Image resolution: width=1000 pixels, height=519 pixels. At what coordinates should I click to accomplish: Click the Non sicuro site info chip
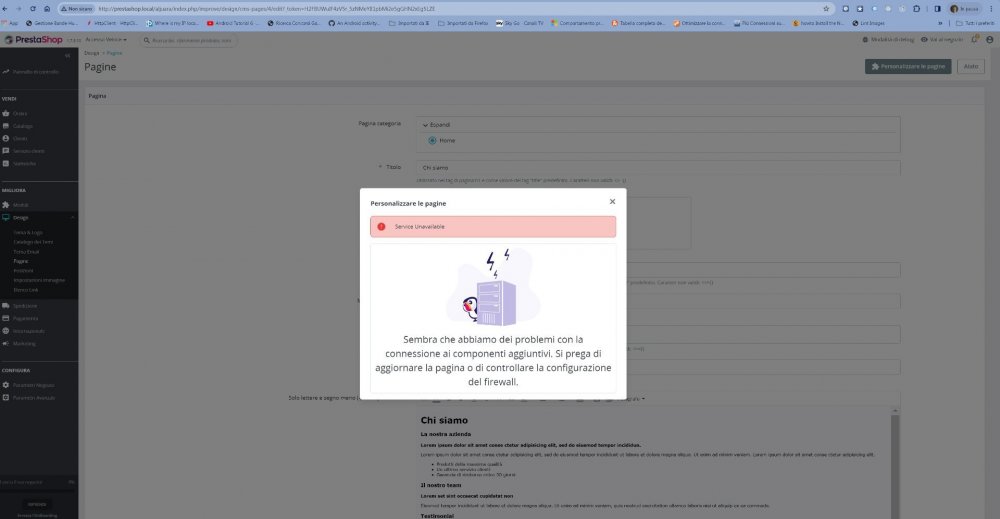[x=77, y=9]
